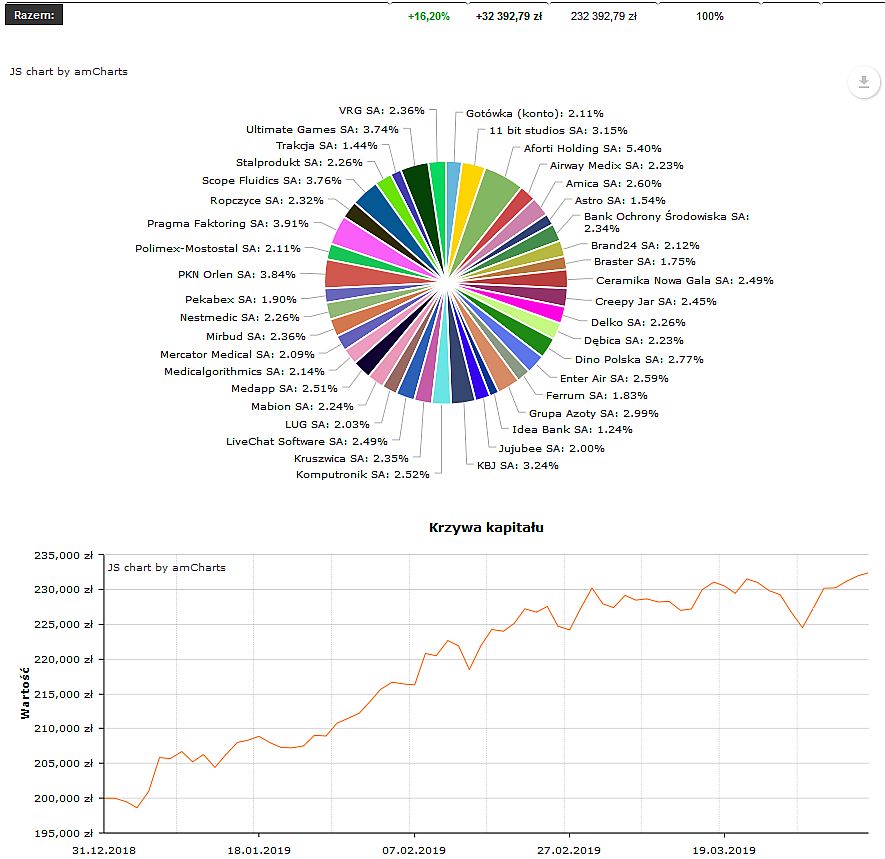Select the 'Stalprodukt SA: 2.26%' label
This screenshot has width=885, height=859.
(299, 163)
